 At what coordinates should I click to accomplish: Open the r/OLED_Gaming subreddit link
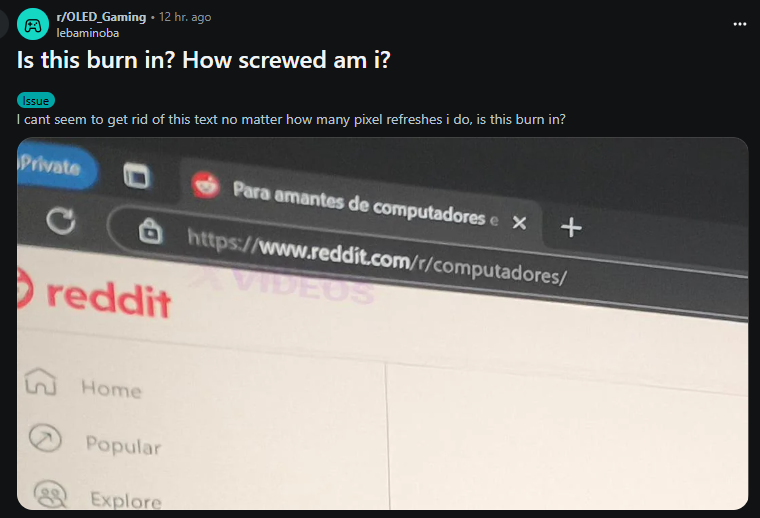101,17
